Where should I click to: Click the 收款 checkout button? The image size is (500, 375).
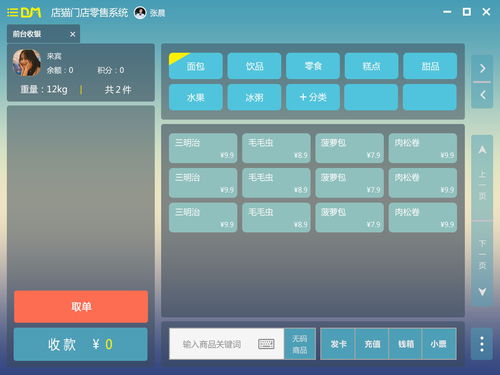[x=81, y=344]
